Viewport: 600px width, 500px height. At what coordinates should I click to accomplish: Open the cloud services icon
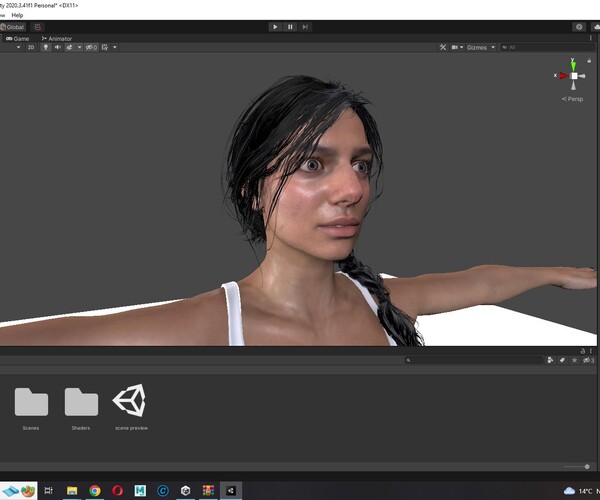click(x=596, y=27)
